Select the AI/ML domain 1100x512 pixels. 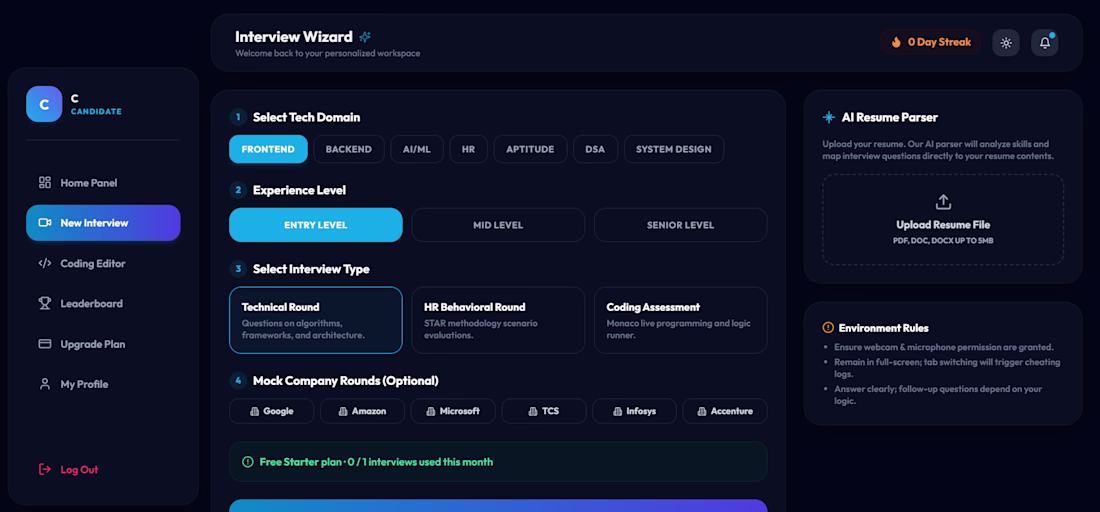[417, 149]
